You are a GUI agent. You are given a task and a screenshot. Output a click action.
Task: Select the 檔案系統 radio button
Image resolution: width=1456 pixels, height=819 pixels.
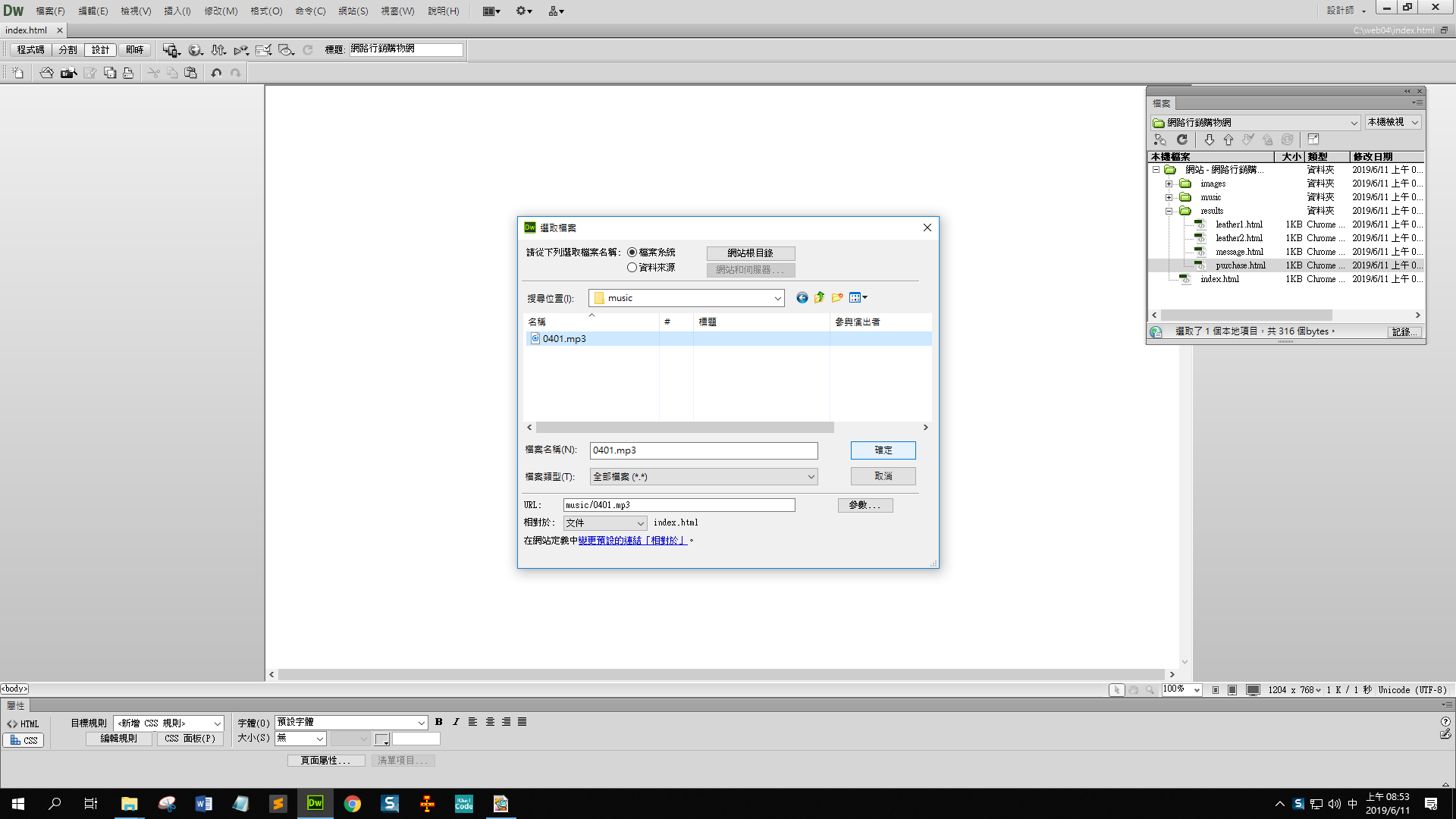[632, 253]
